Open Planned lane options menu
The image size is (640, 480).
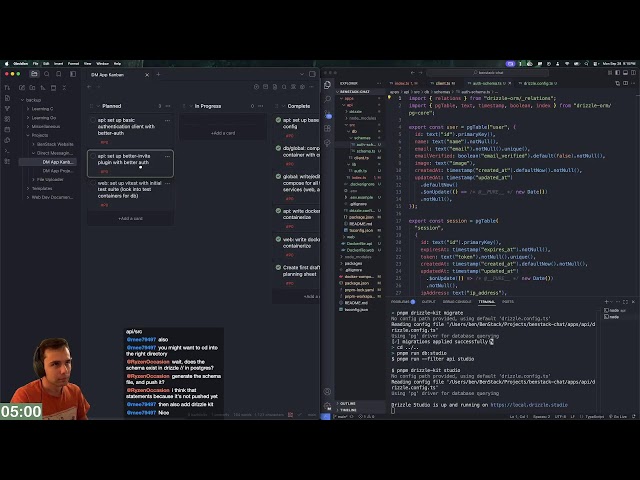[168, 106]
